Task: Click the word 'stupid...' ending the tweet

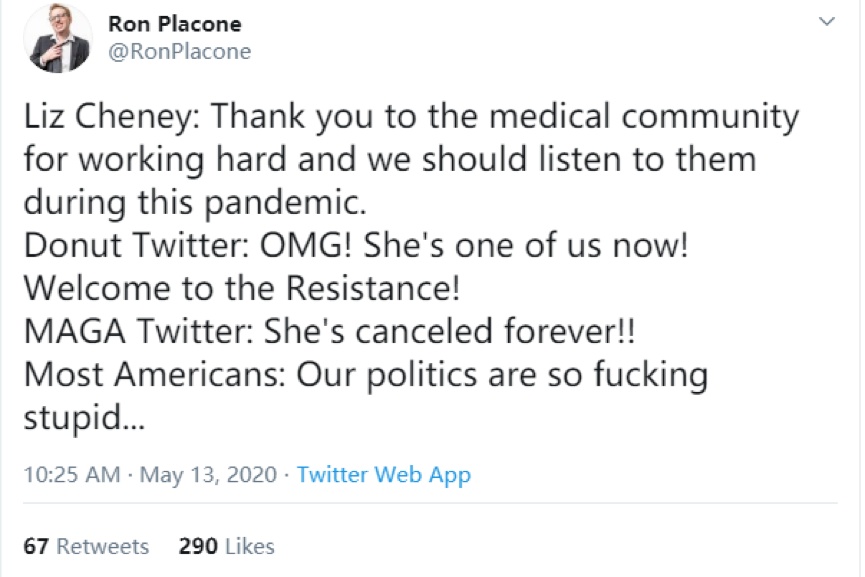Action: tap(84, 418)
